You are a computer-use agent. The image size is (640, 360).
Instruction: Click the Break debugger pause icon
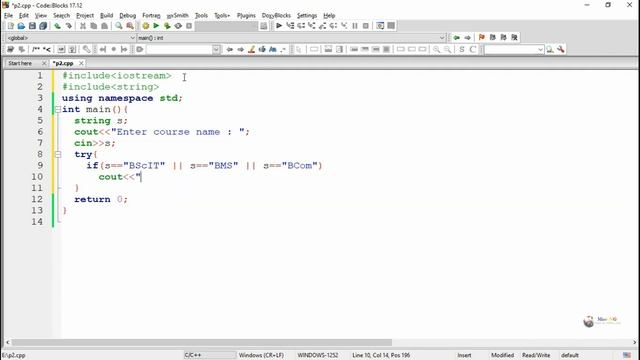(355, 26)
